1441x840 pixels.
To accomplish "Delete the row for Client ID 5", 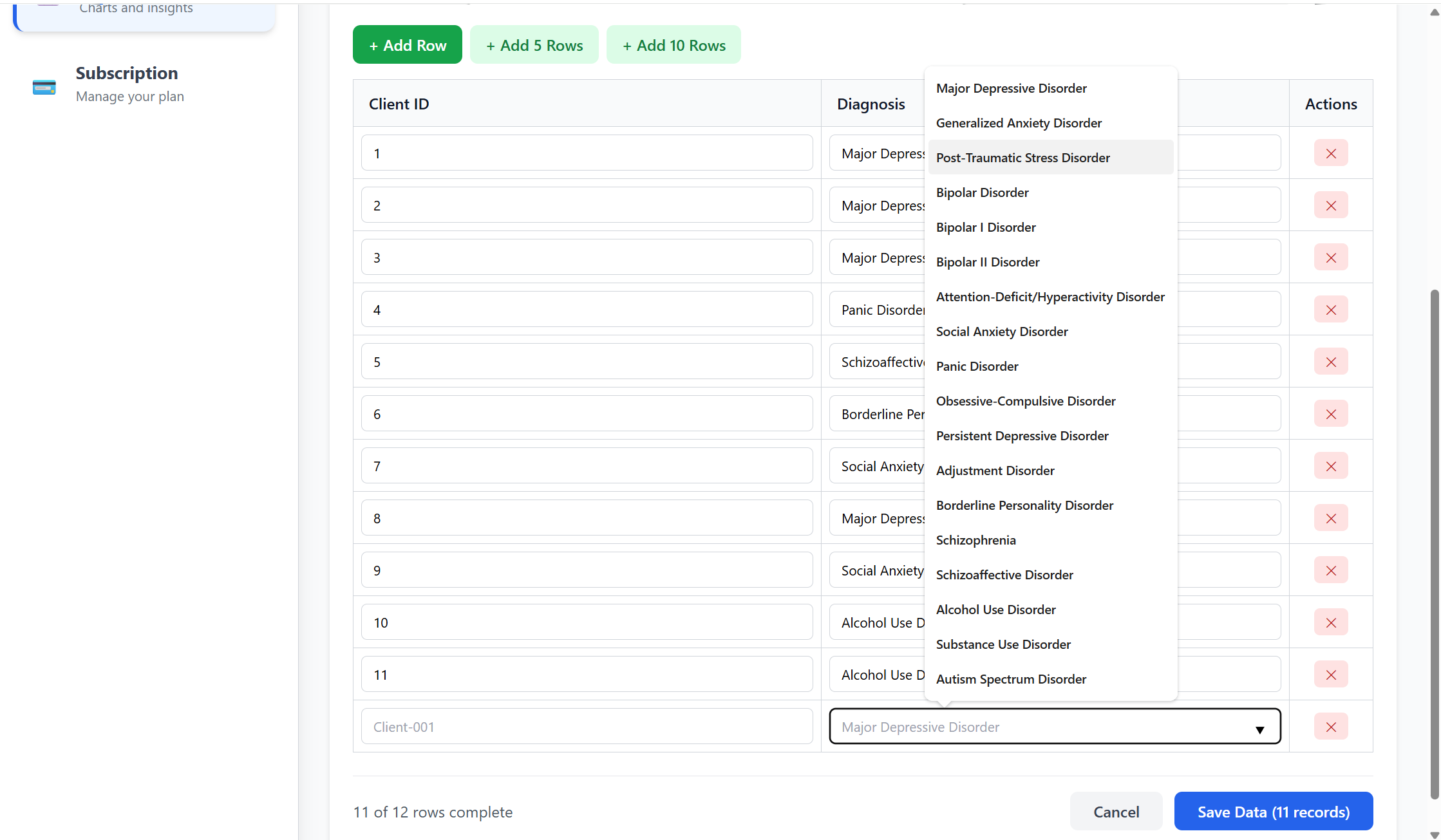I will 1331,361.
